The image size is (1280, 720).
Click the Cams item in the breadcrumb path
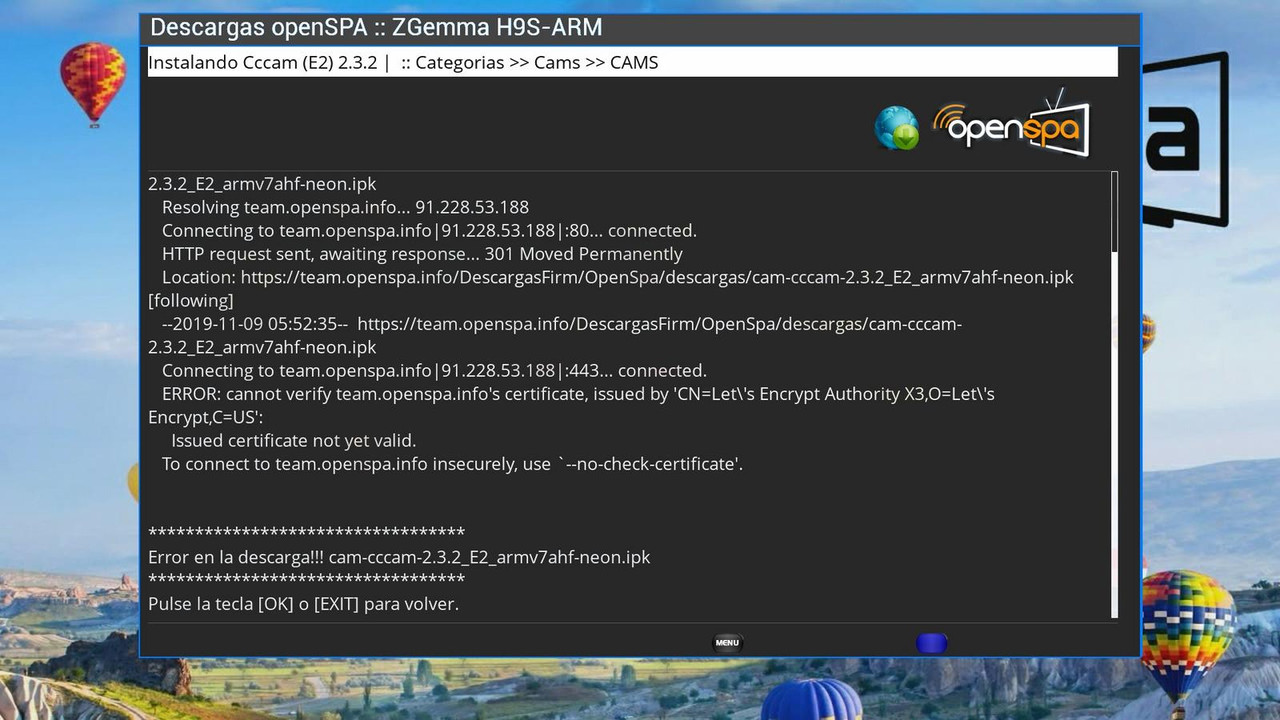pos(557,62)
